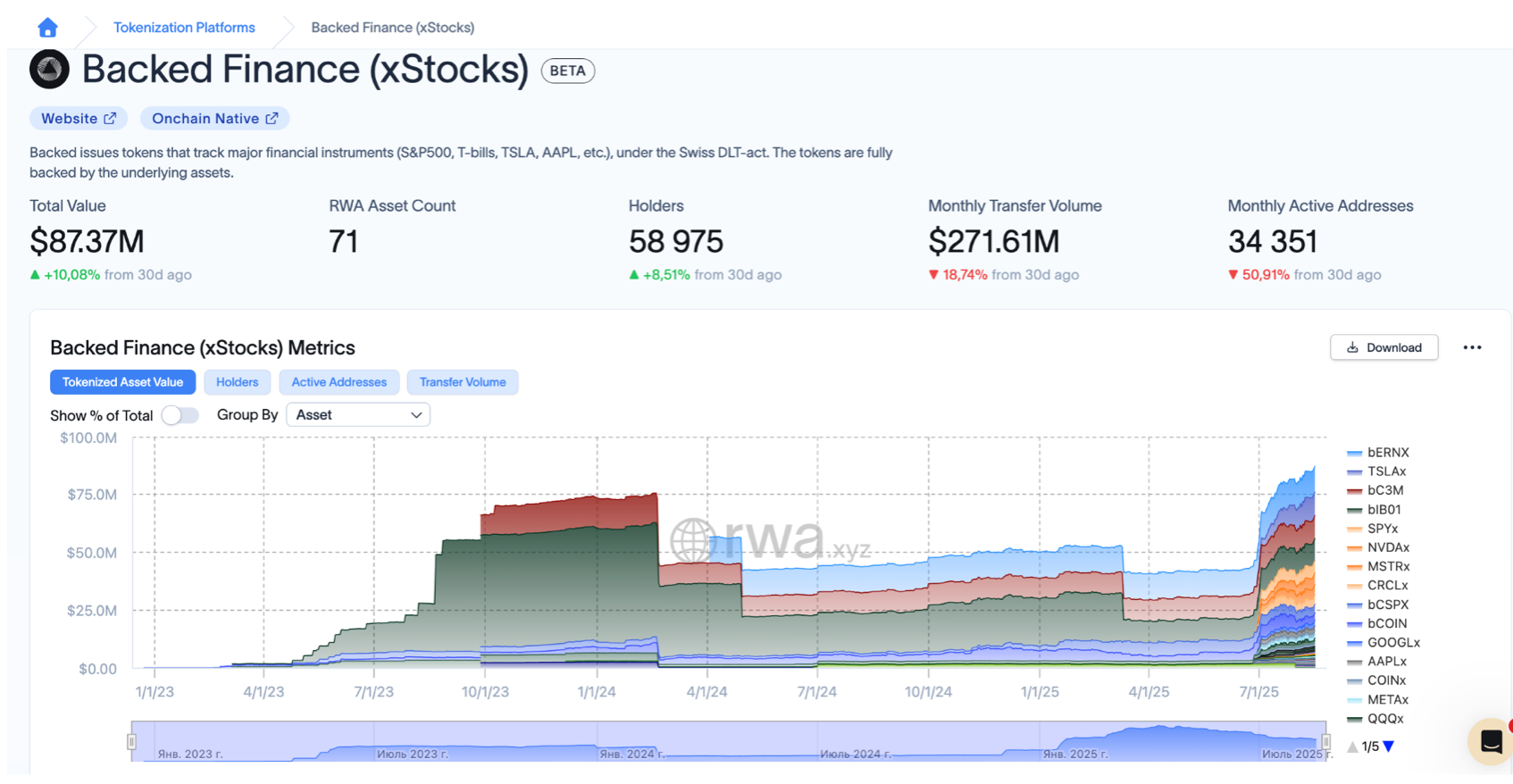Click the home icon in breadcrumb
1513x784 pixels.
pyautogui.click(x=48, y=28)
